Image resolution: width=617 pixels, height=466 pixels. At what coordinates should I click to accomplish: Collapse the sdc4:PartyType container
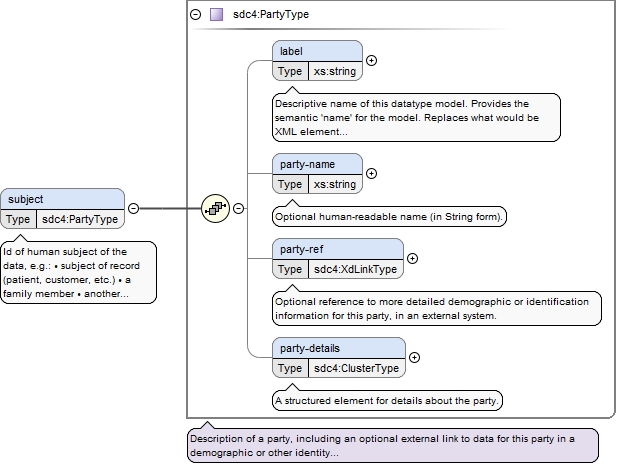point(196,15)
